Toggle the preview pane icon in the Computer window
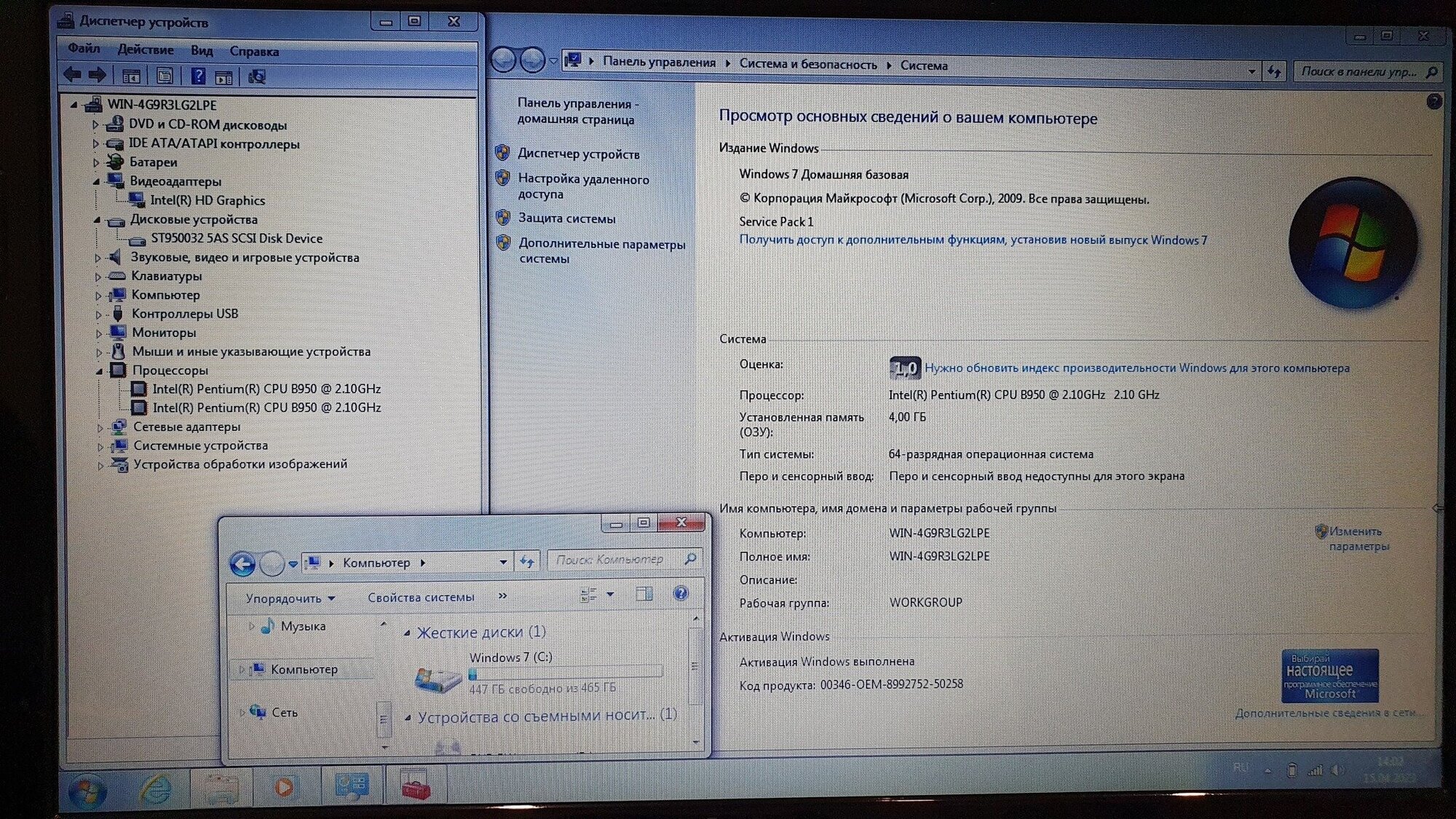 click(x=644, y=594)
